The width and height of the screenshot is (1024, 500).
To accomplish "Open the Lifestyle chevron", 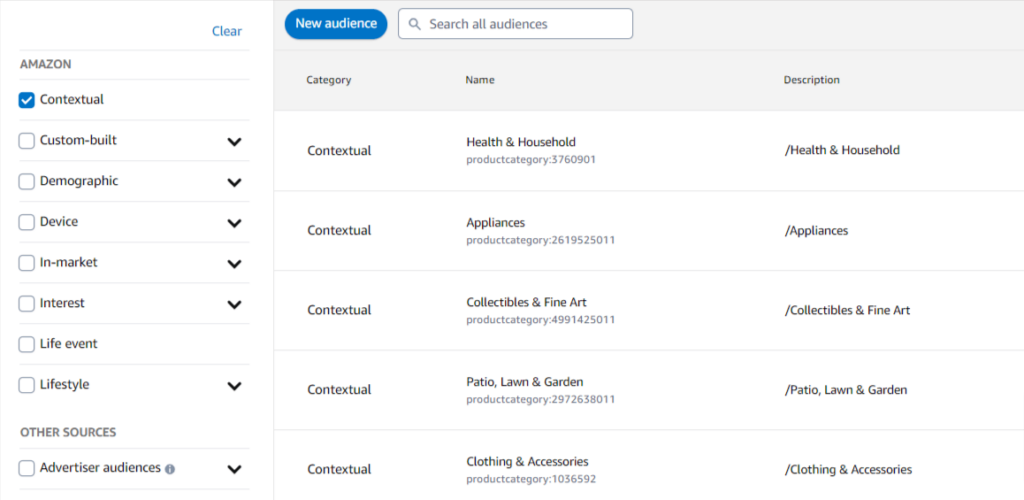I will [x=234, y=386].
